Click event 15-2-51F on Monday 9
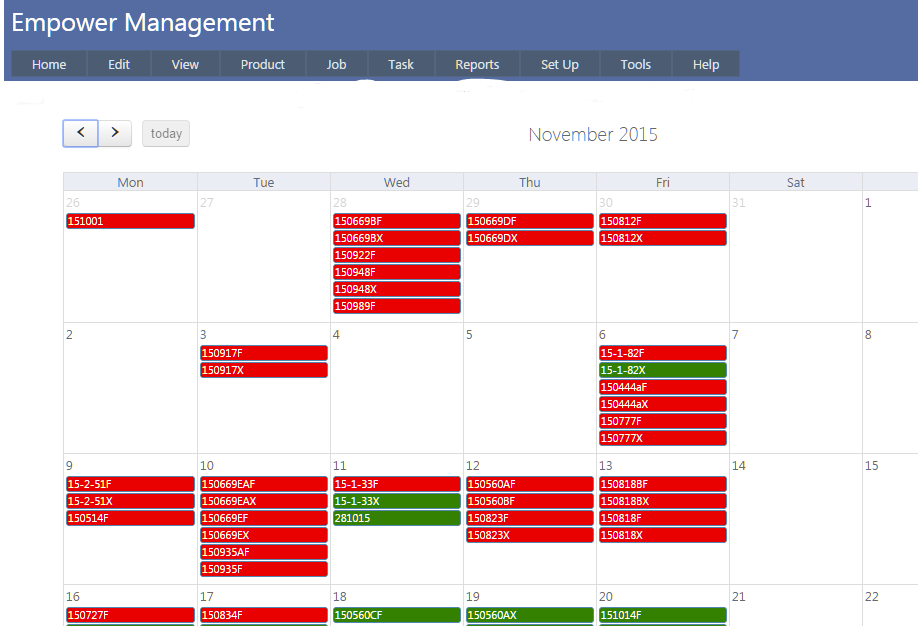Viewport: 918px width, 626px height. 130,484
